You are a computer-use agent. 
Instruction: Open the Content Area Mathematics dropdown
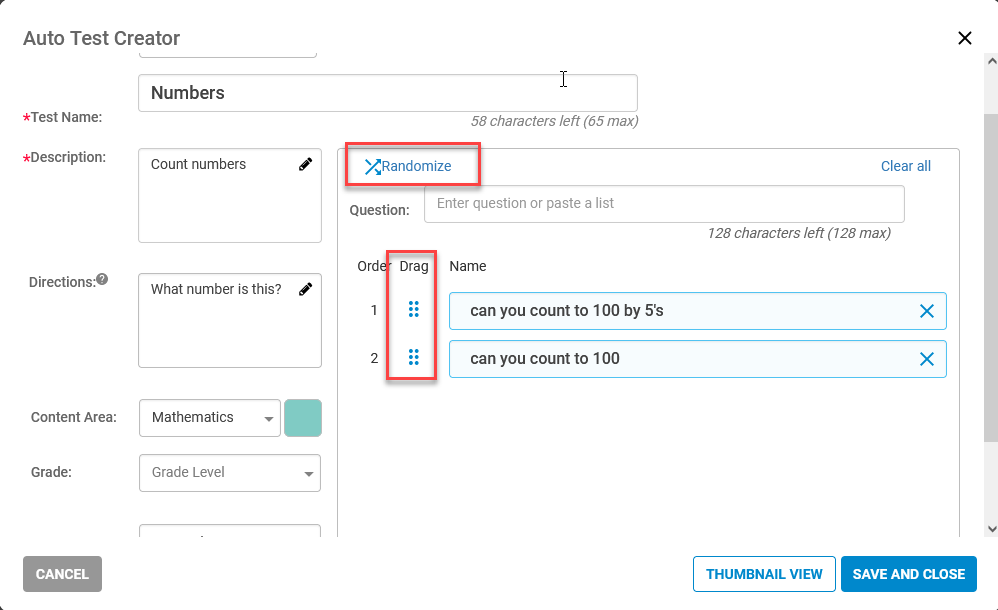(210, 418)
